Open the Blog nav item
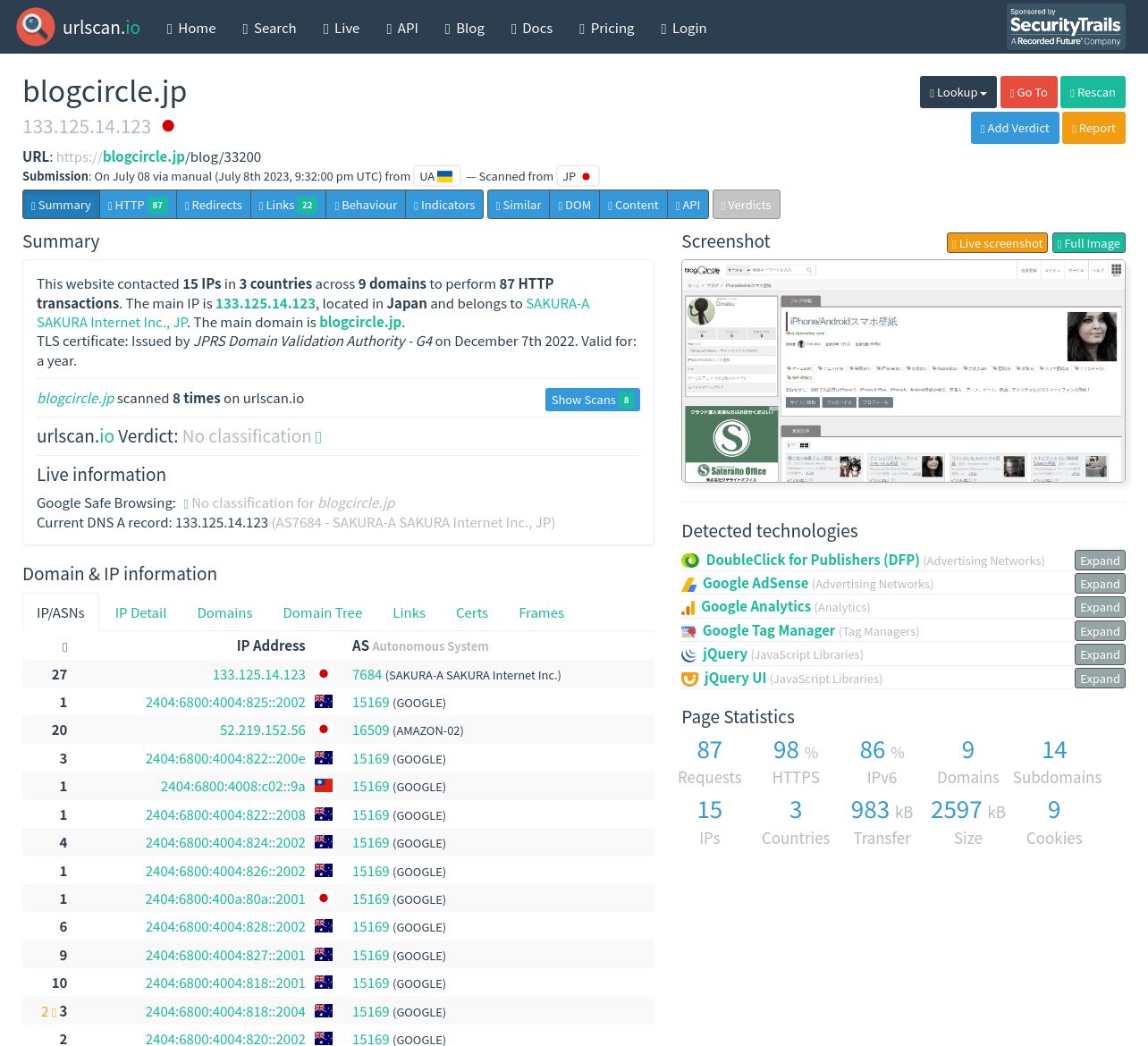Image resolution: width=1148 pixels, height=1046 pixels. click(464, 28)
